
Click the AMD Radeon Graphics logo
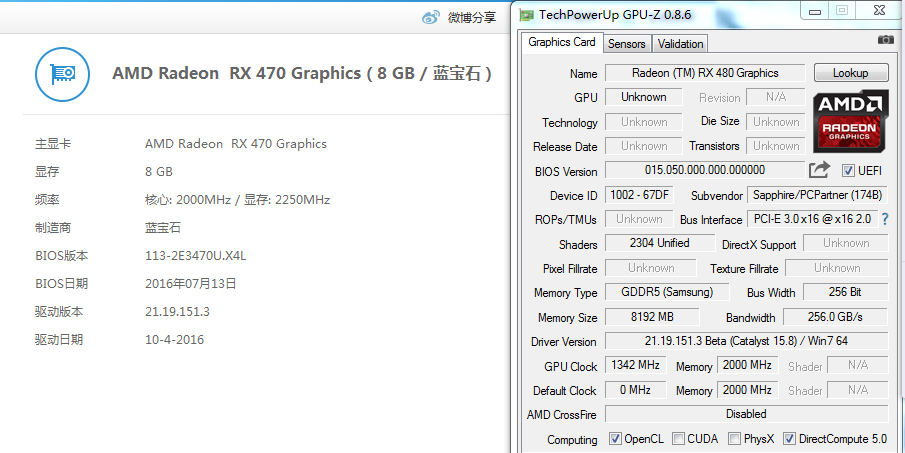[850, 121]
